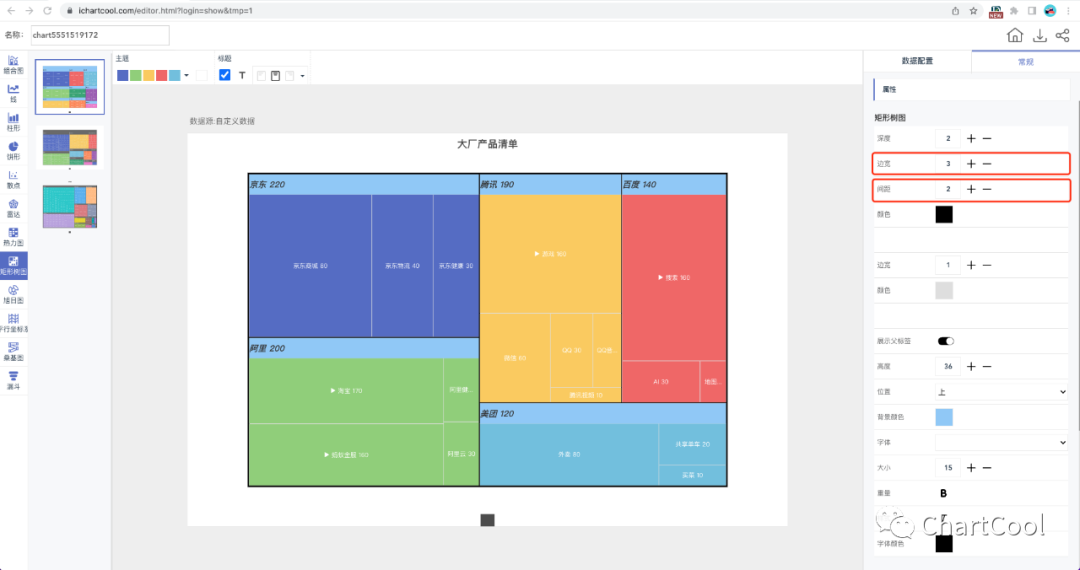1080x570 pixels.
Task: Select the 矩形树图 treemap chart type
Action: (x=13, y=266)
